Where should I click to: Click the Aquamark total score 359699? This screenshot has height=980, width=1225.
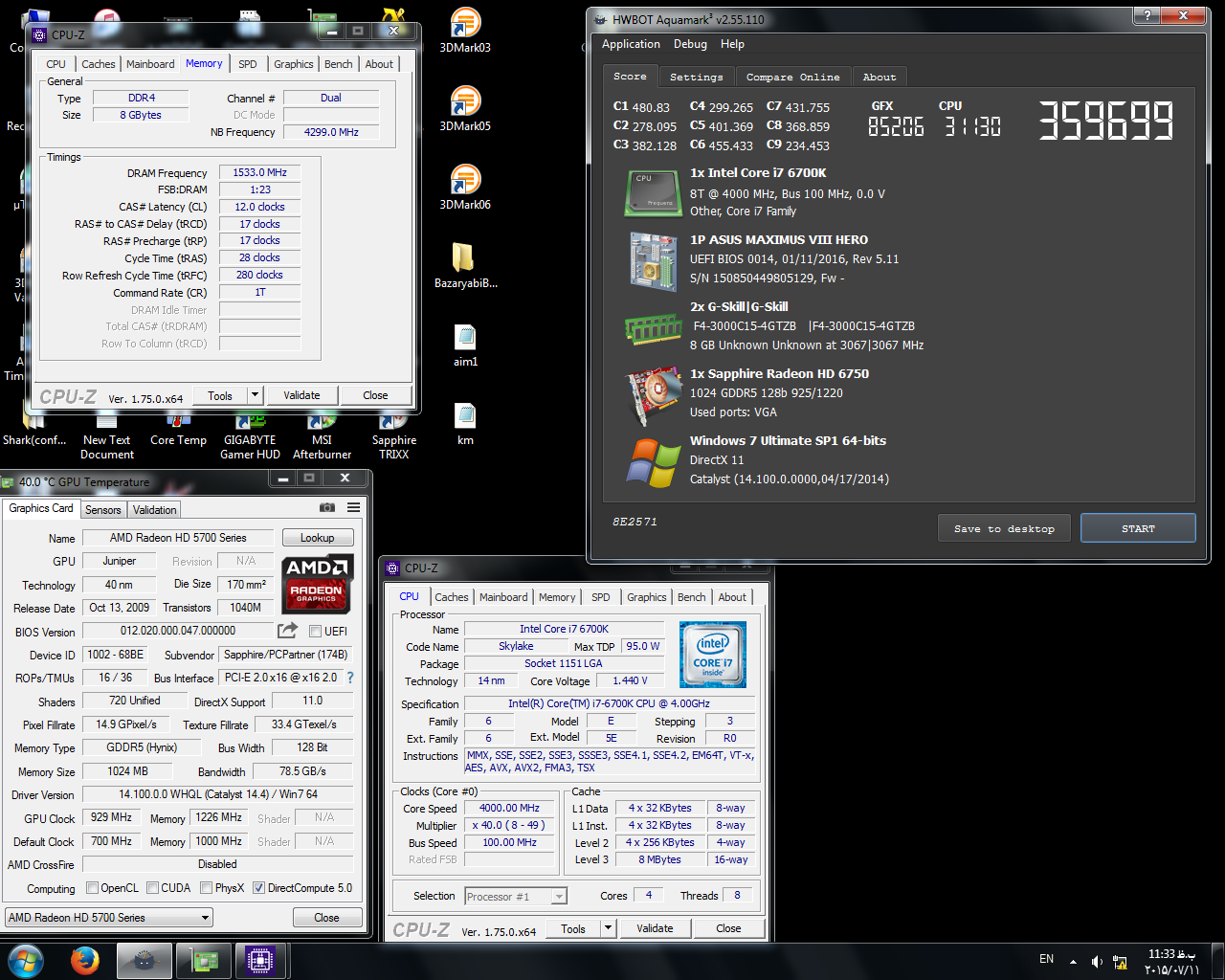coord(1105,122)
